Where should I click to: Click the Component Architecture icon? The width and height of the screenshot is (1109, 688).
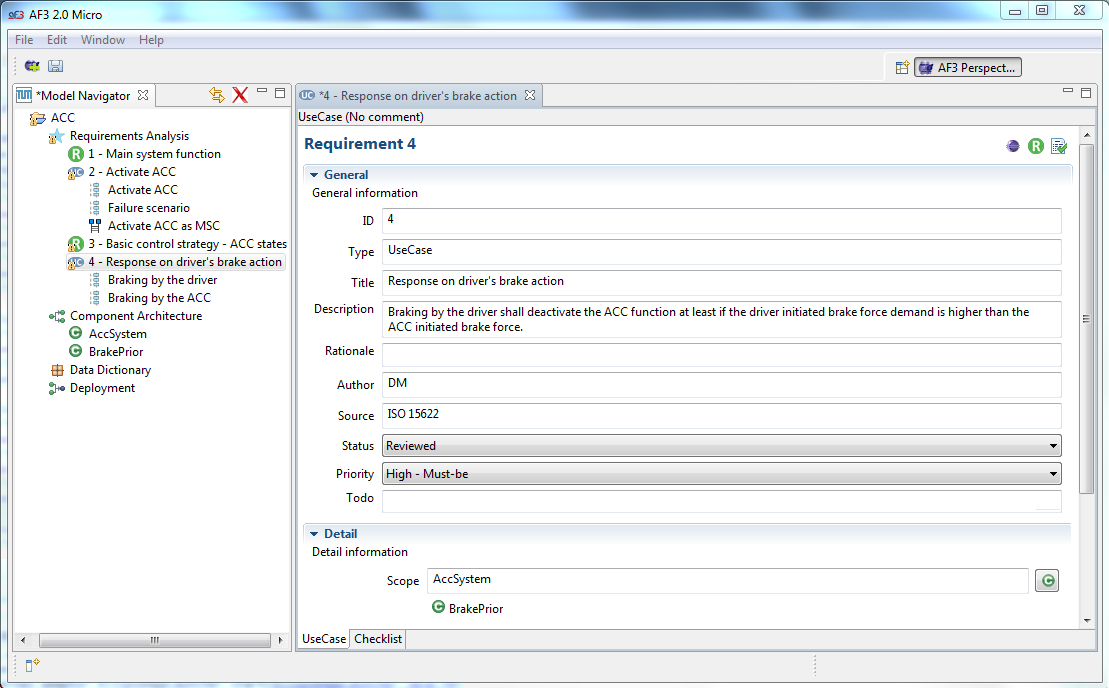point(57,316)
